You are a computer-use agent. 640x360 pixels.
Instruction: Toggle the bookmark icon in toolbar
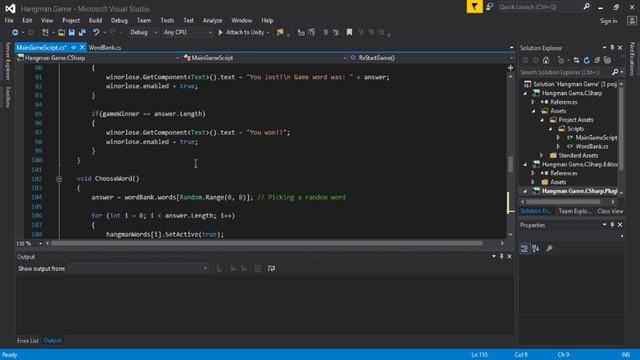coord(349,32)
